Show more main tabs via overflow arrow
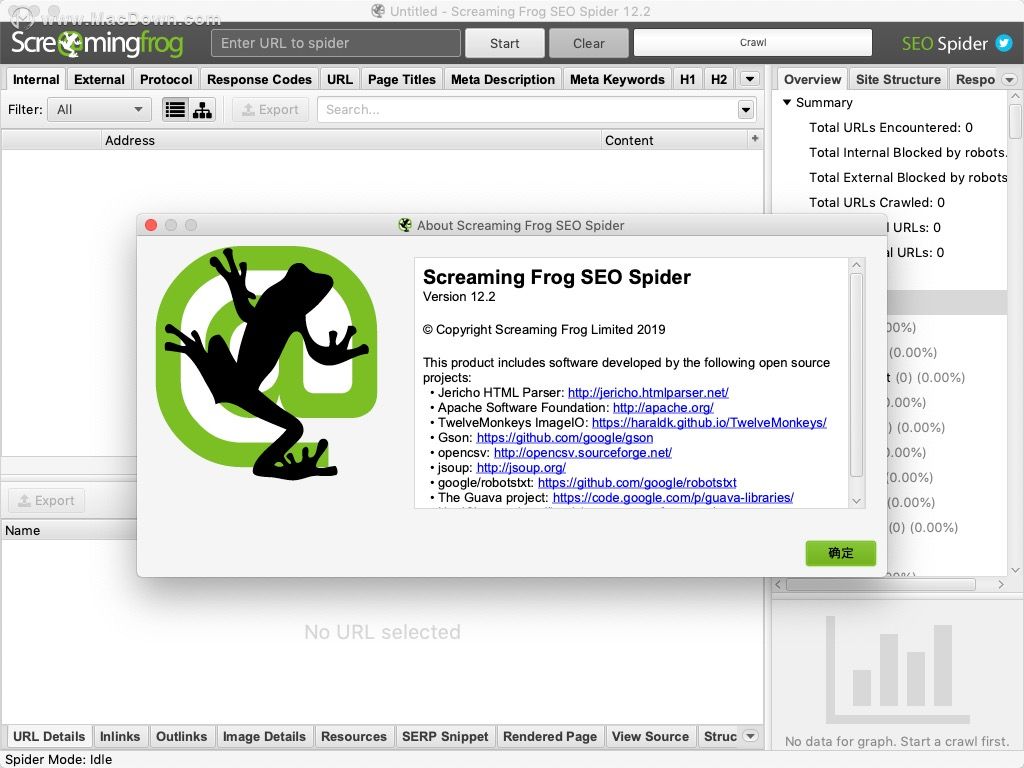This screenshot has height=768, width=1024. [x=750, y=79]
